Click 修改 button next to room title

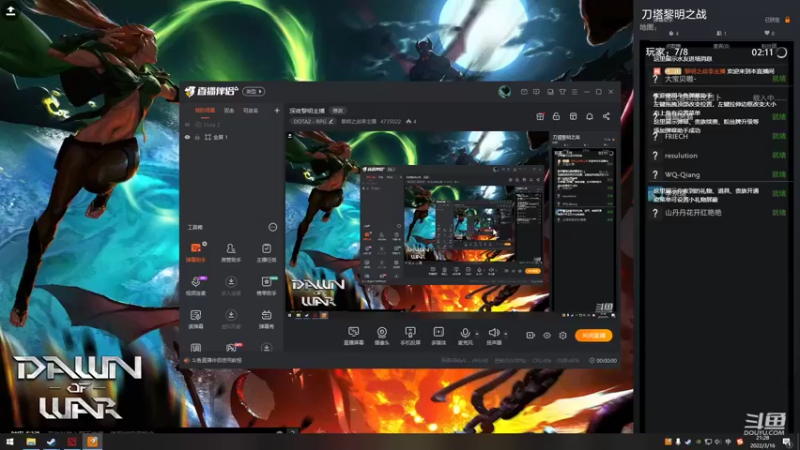click(x=338, y=110)
